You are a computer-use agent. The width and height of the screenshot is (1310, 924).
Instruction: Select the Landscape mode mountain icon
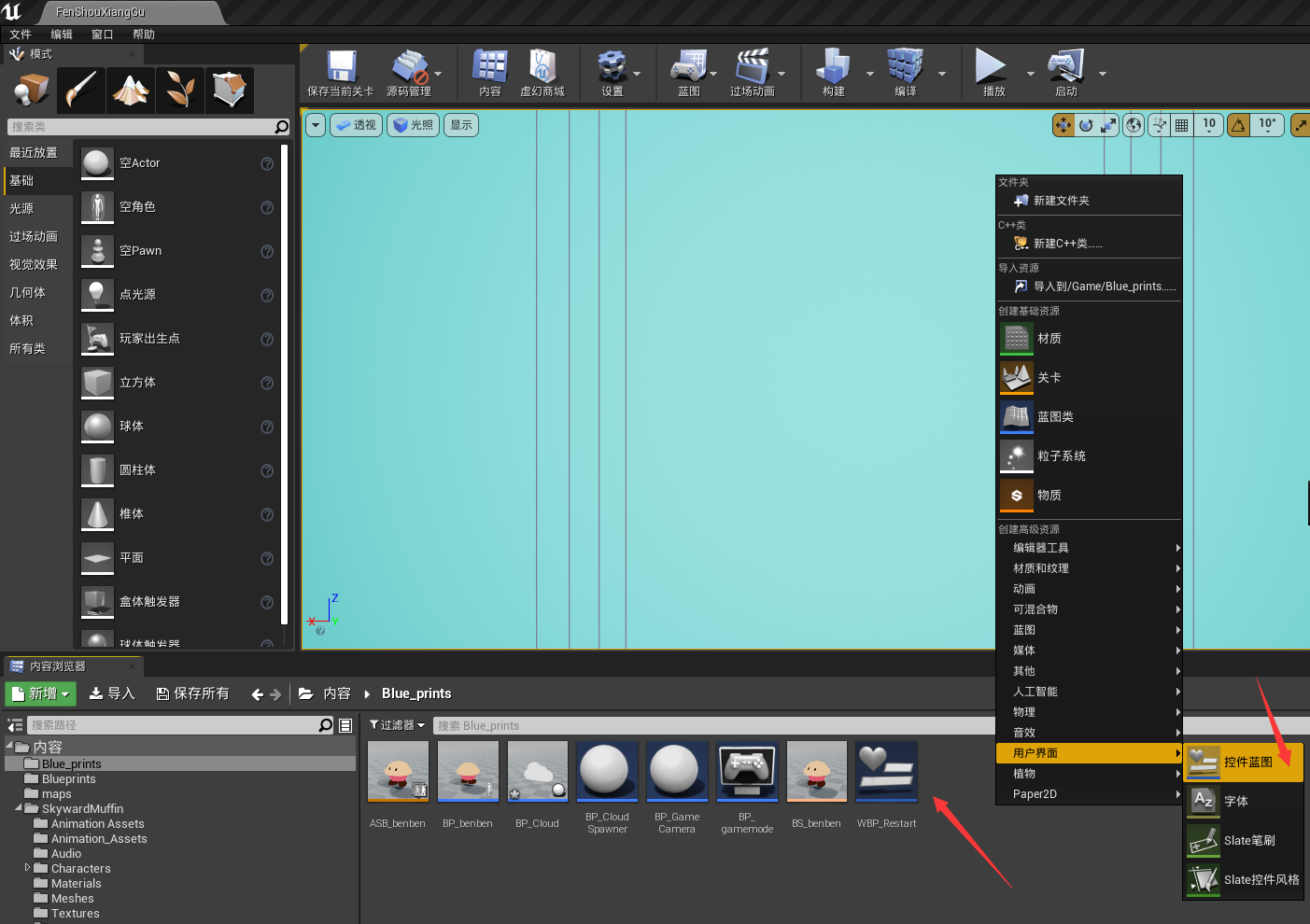pyautogui.click(x=131, y=91)
